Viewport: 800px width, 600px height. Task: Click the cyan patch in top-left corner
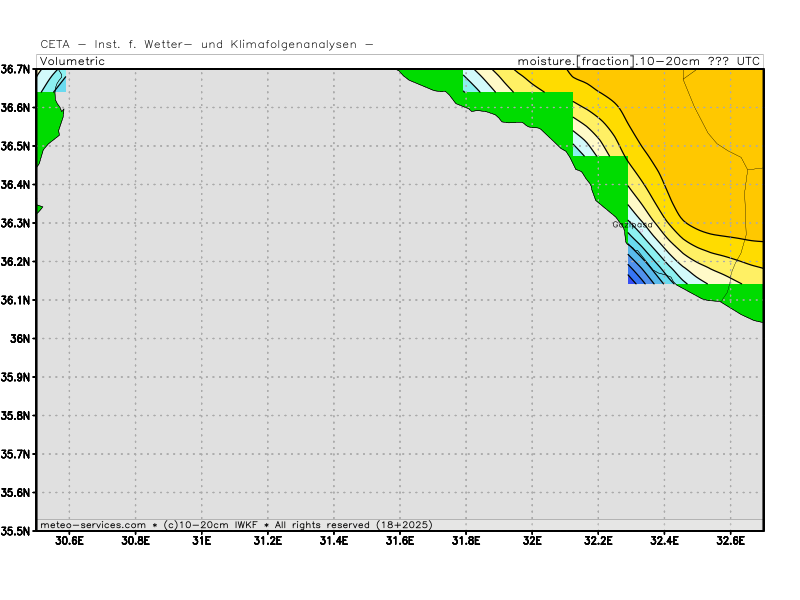(x=51, y=82)
